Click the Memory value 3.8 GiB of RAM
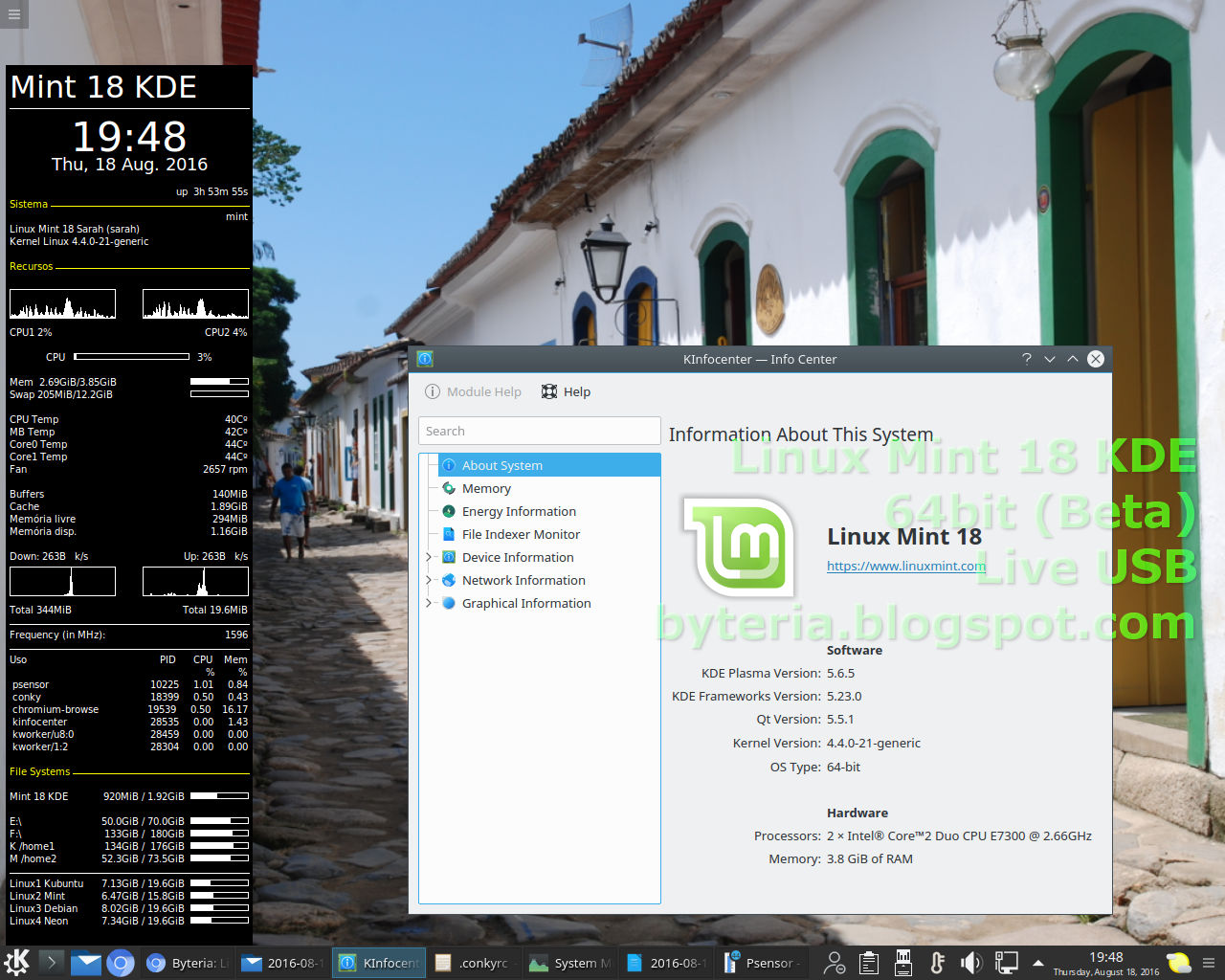The width and height of the screenshot is (1225, 980). click(x=870, y=858)
